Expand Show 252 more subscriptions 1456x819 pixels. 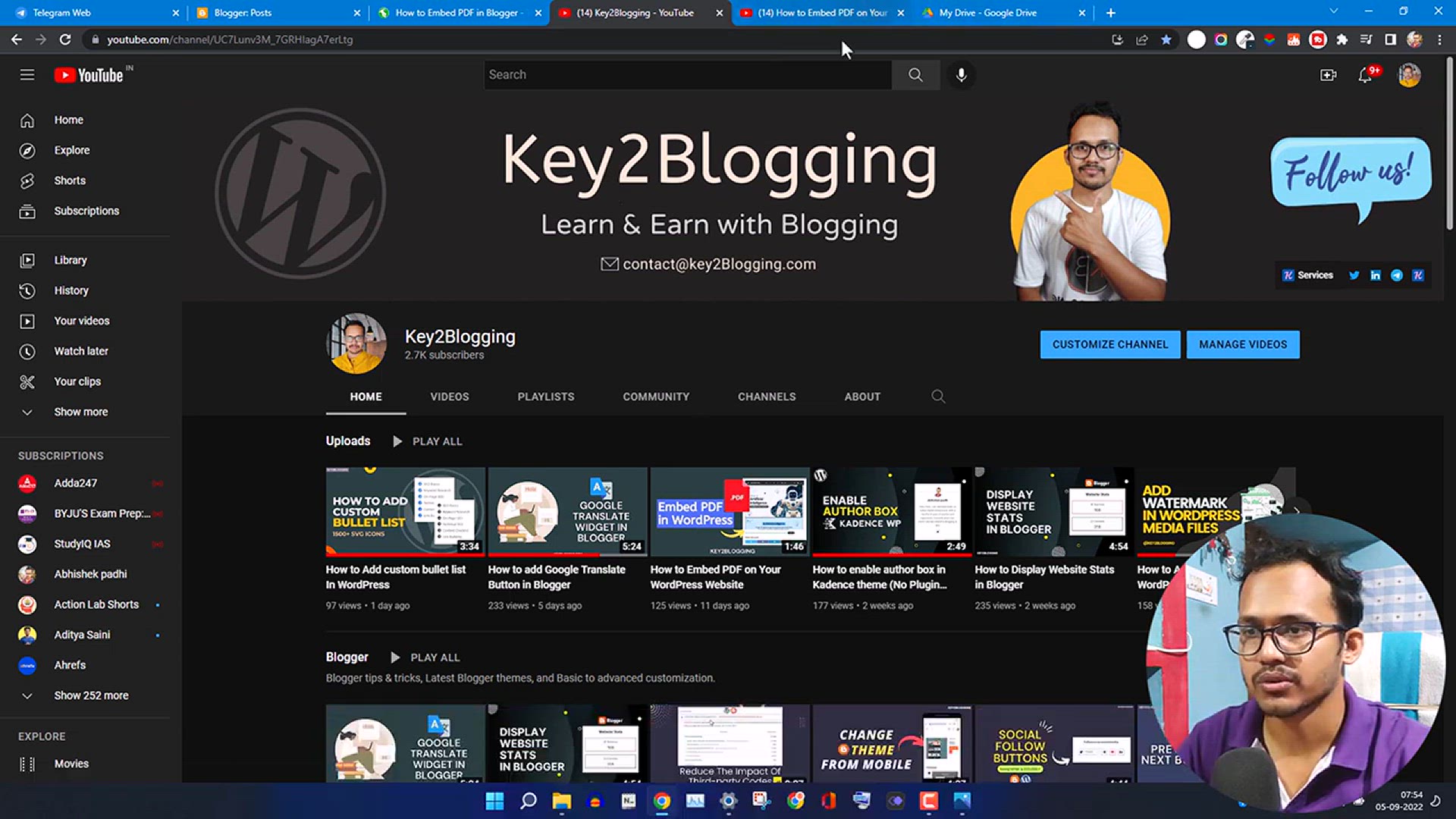point(91,695)
